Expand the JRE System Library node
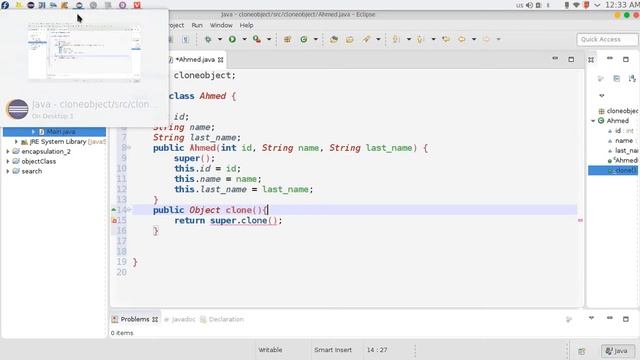Viewport: 640px width, 360px height. click(x=16, y=142)
